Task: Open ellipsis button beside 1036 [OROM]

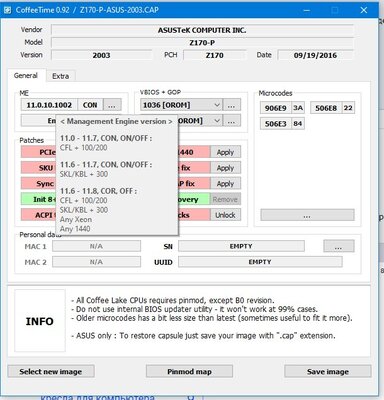Action: [x=231, y=105]
